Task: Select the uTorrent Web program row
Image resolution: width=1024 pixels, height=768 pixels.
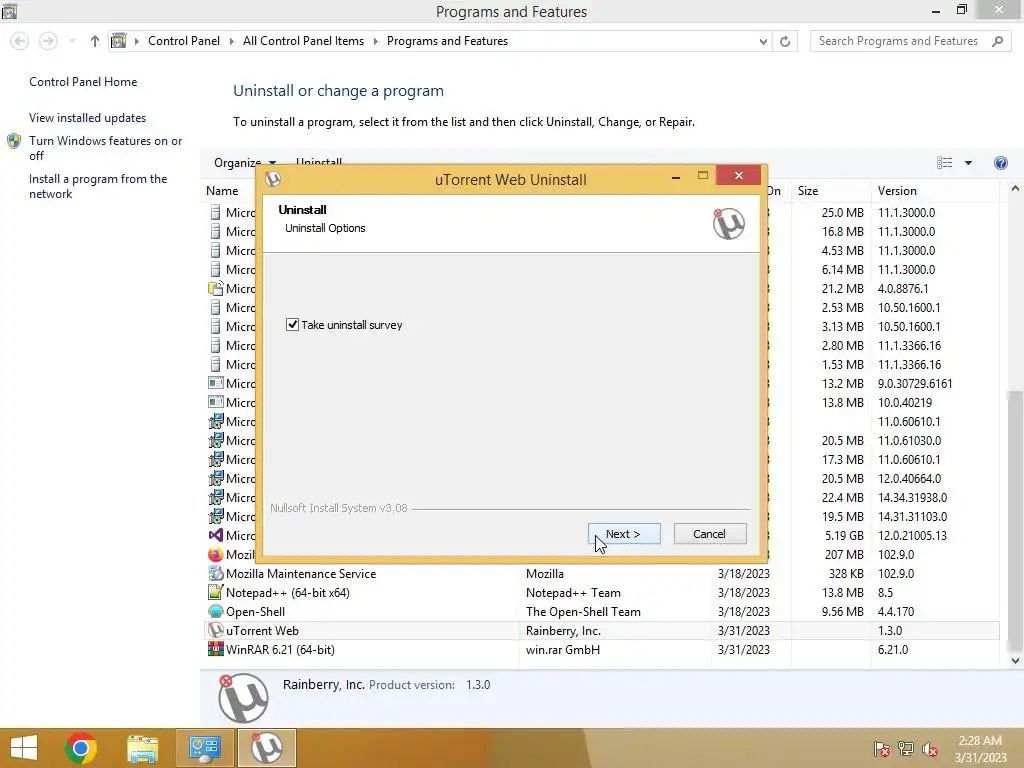Action: pos(600,631)
